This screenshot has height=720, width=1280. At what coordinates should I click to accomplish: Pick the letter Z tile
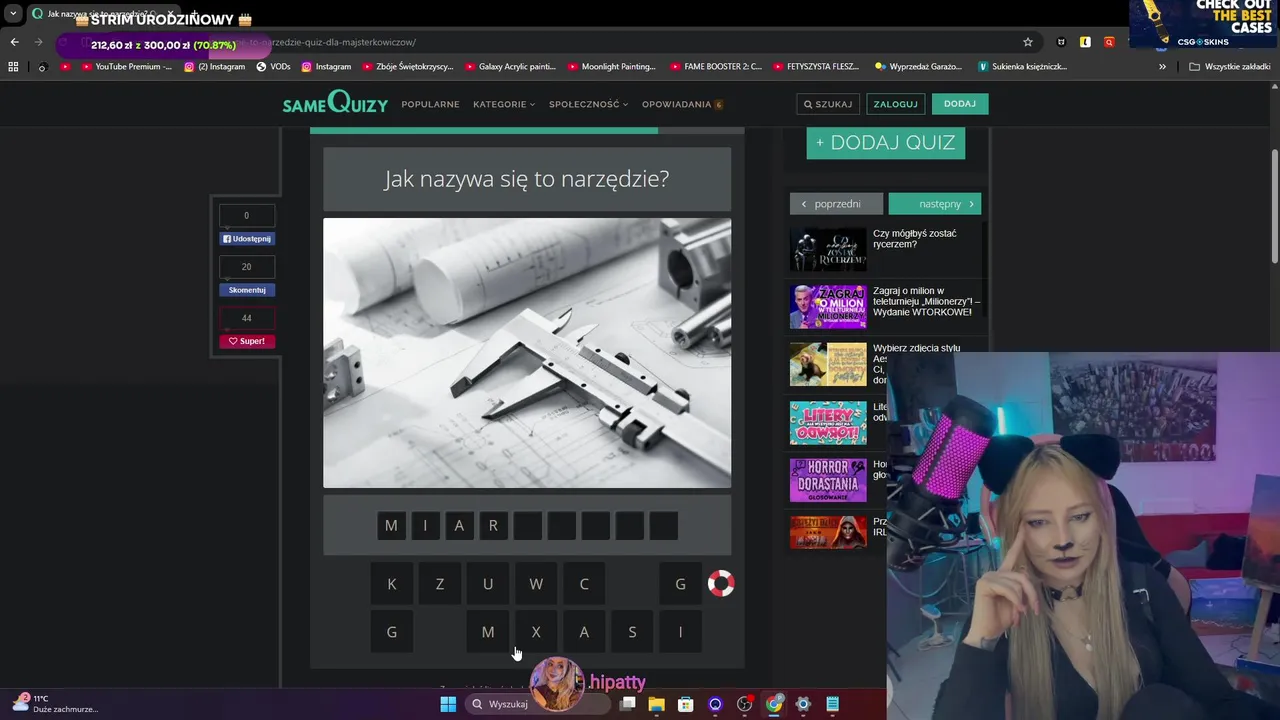440,583
